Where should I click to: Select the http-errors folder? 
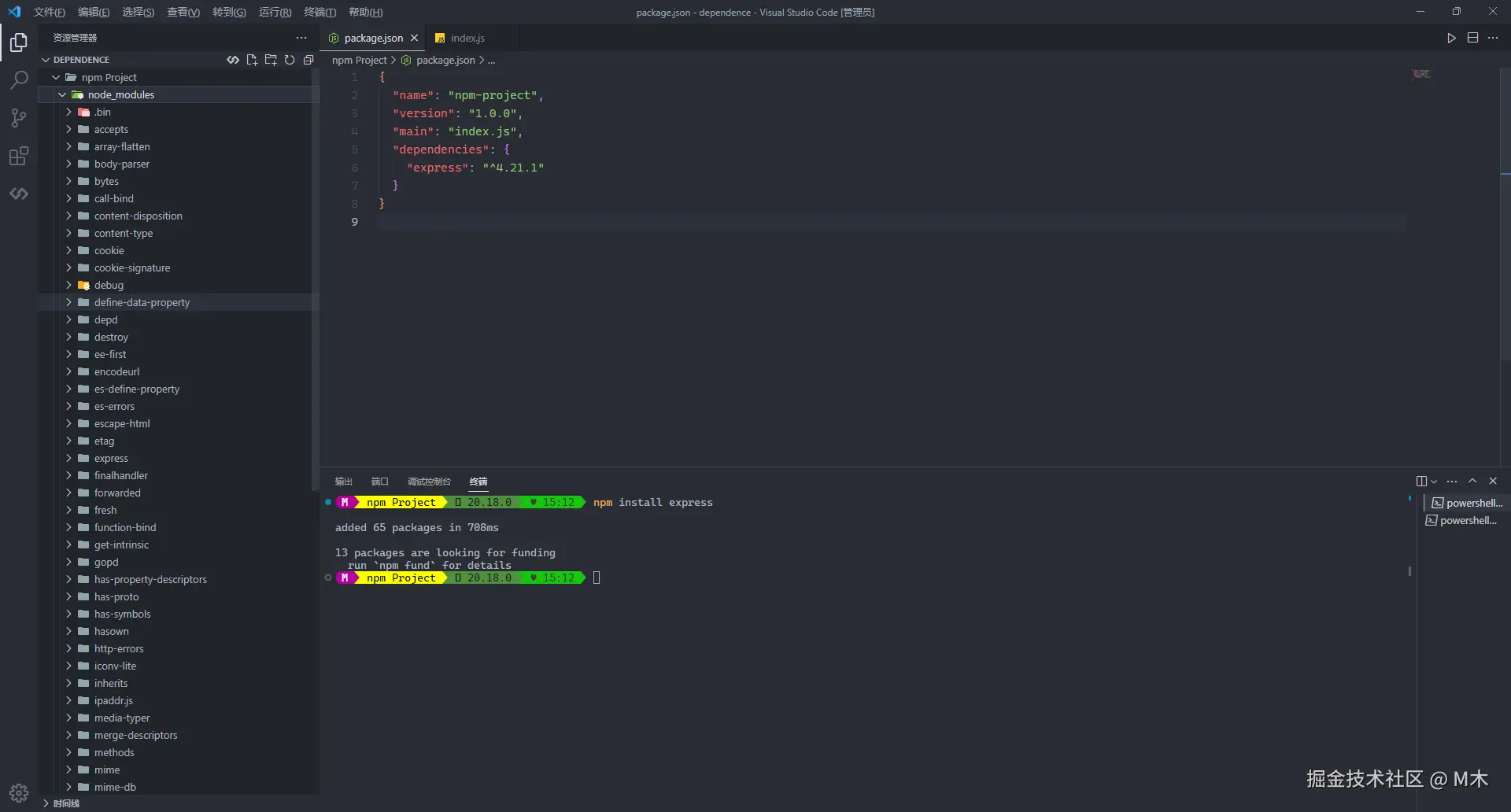pyautogui.click(x=179, y=648)
